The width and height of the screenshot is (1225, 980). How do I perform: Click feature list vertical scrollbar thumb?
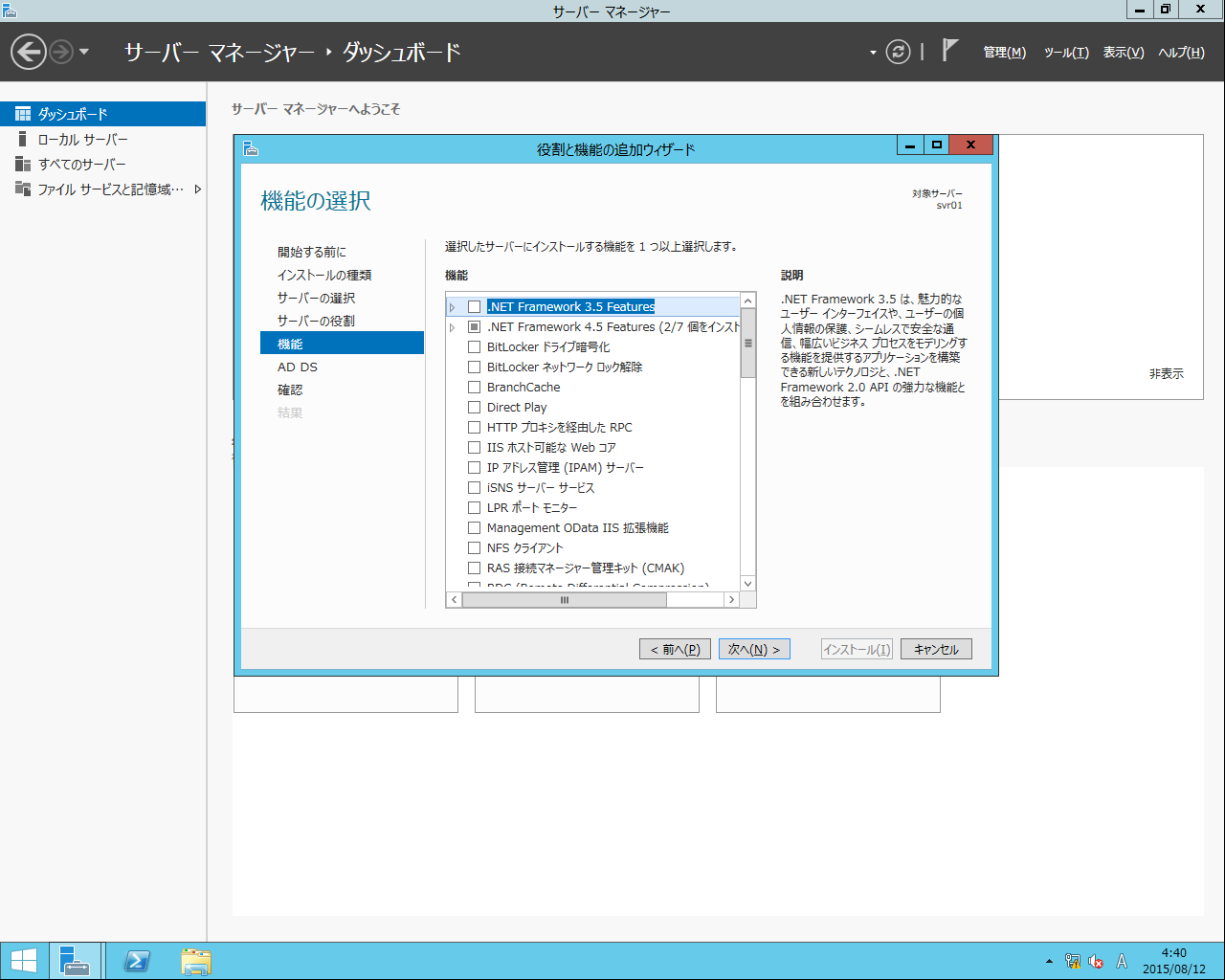748,343
